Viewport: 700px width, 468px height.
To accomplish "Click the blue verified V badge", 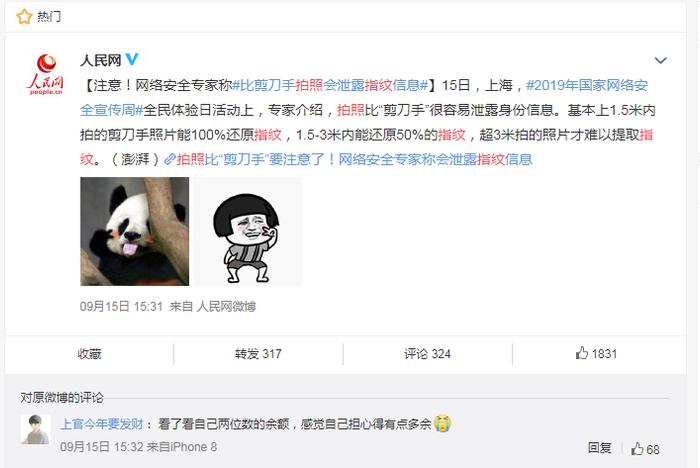I will (132, 59).
